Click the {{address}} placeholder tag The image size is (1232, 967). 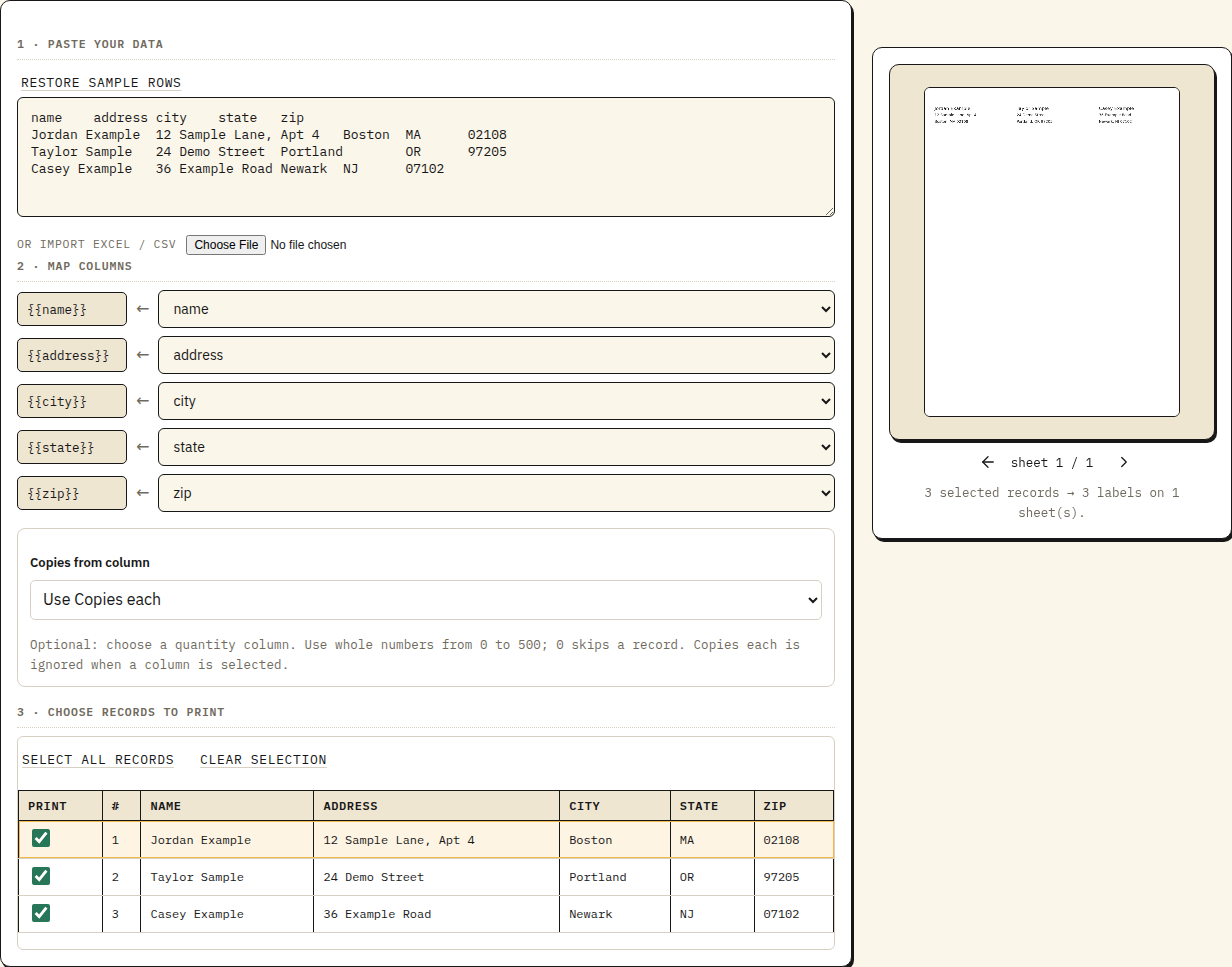pyautogui.click(x=72, y=355)
